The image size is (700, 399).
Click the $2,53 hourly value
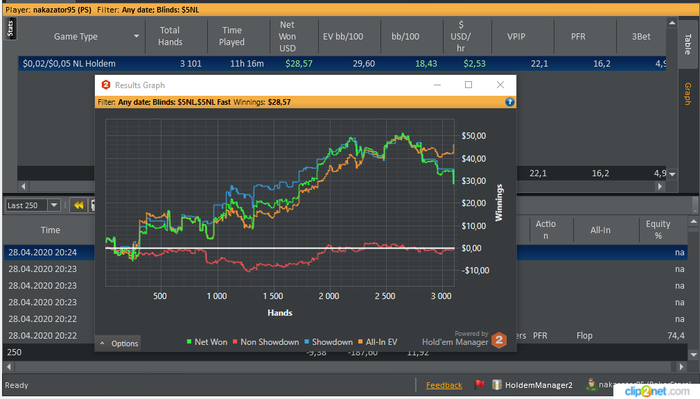(474, 64)
